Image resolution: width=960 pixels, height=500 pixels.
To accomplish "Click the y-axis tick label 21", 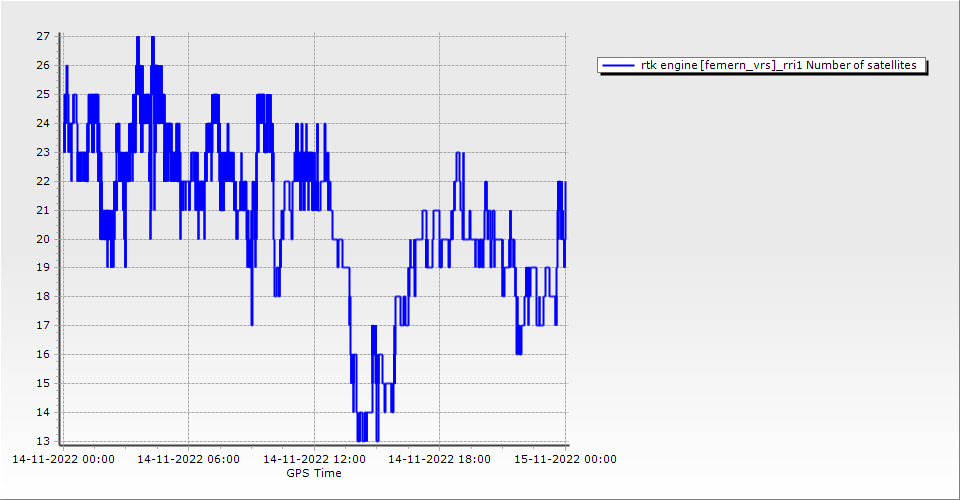I will tap(43, 210).
